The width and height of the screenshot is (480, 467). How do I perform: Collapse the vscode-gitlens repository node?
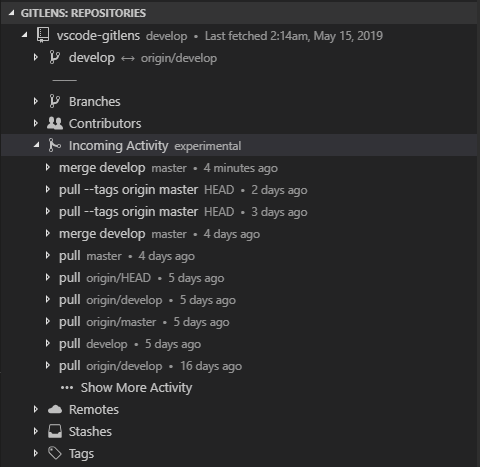25,35
